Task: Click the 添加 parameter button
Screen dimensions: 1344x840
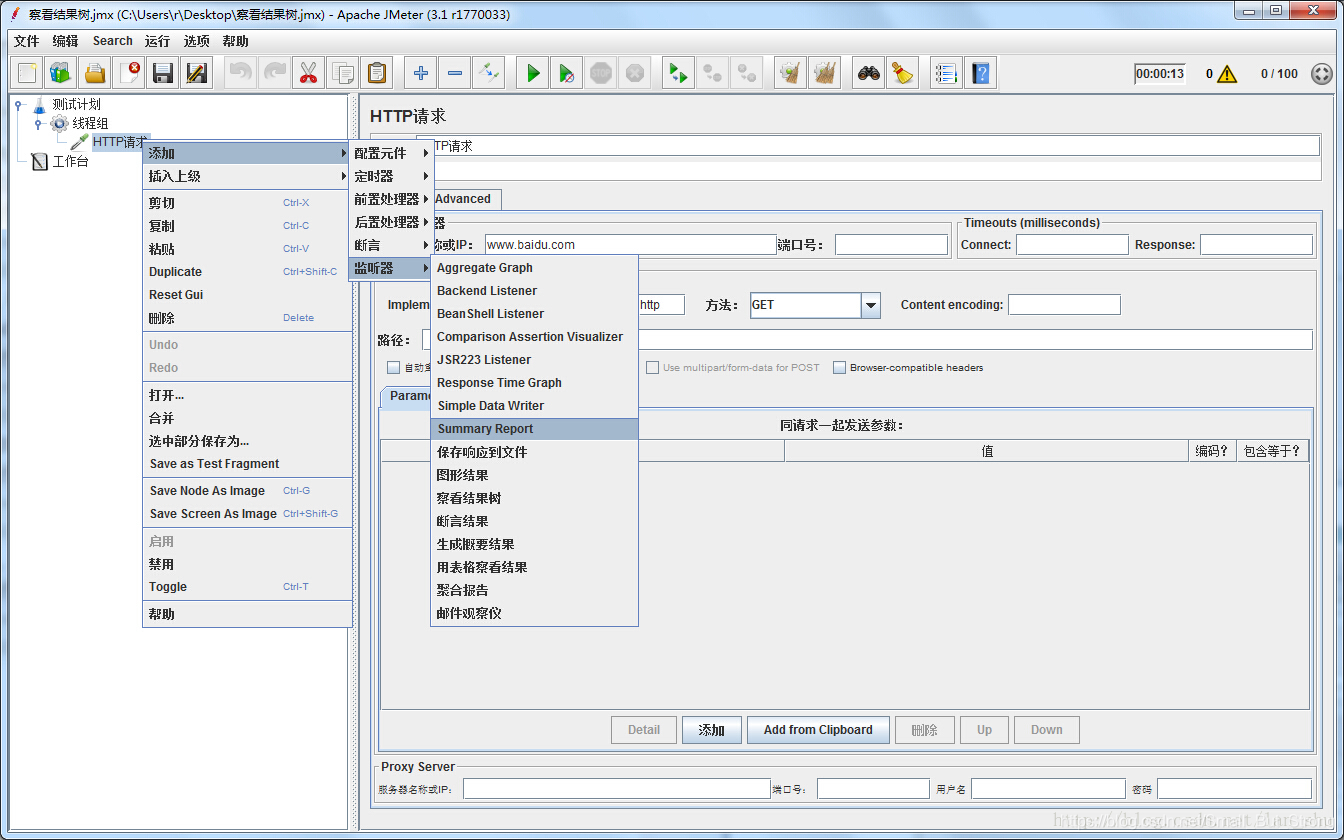Action: point(712,730)
